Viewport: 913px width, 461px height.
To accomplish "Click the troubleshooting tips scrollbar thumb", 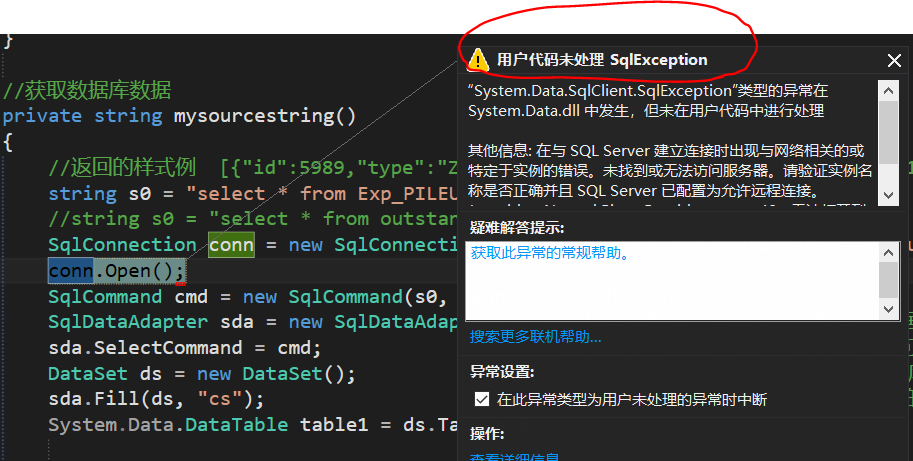I will 888,280.
